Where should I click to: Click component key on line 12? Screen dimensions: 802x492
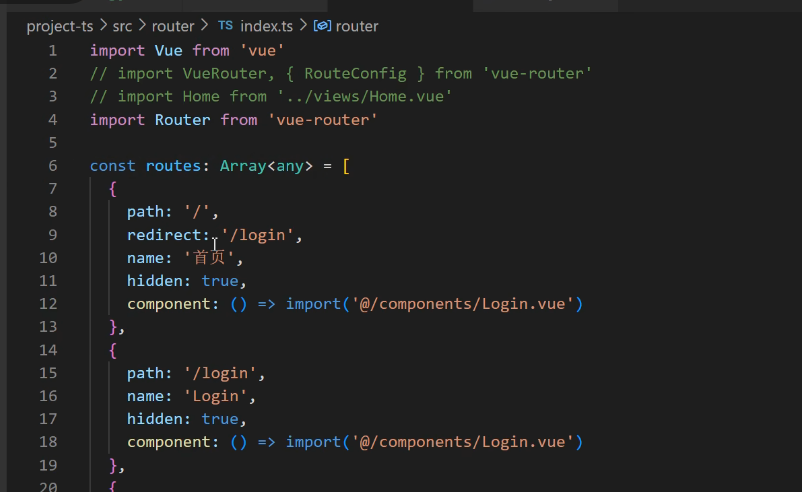(169, 304)
